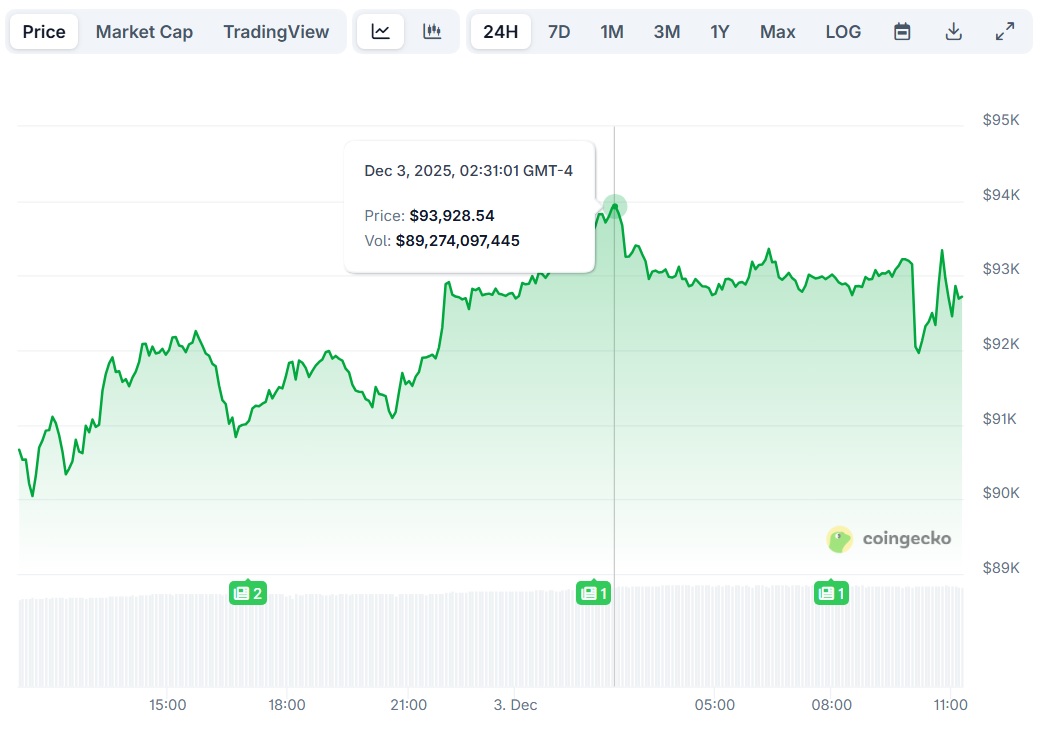Select the 24H time range

coord(500,31)
